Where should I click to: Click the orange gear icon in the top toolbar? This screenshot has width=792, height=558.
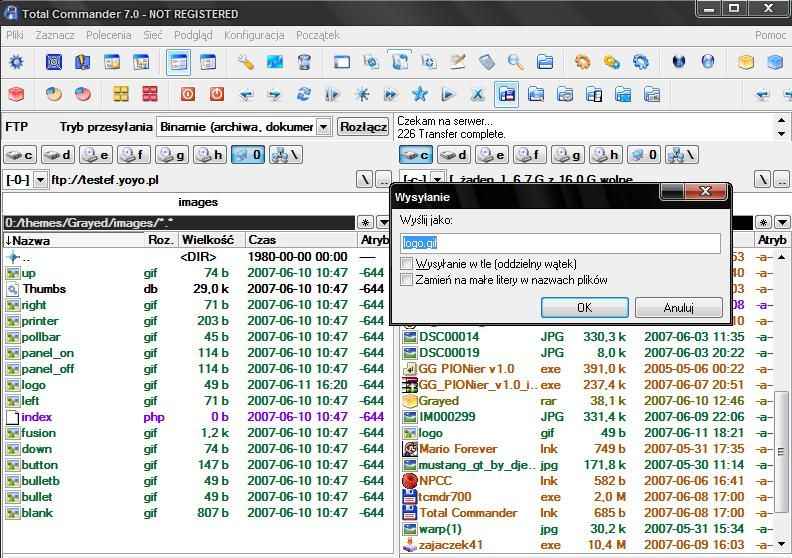click(582, 62)
